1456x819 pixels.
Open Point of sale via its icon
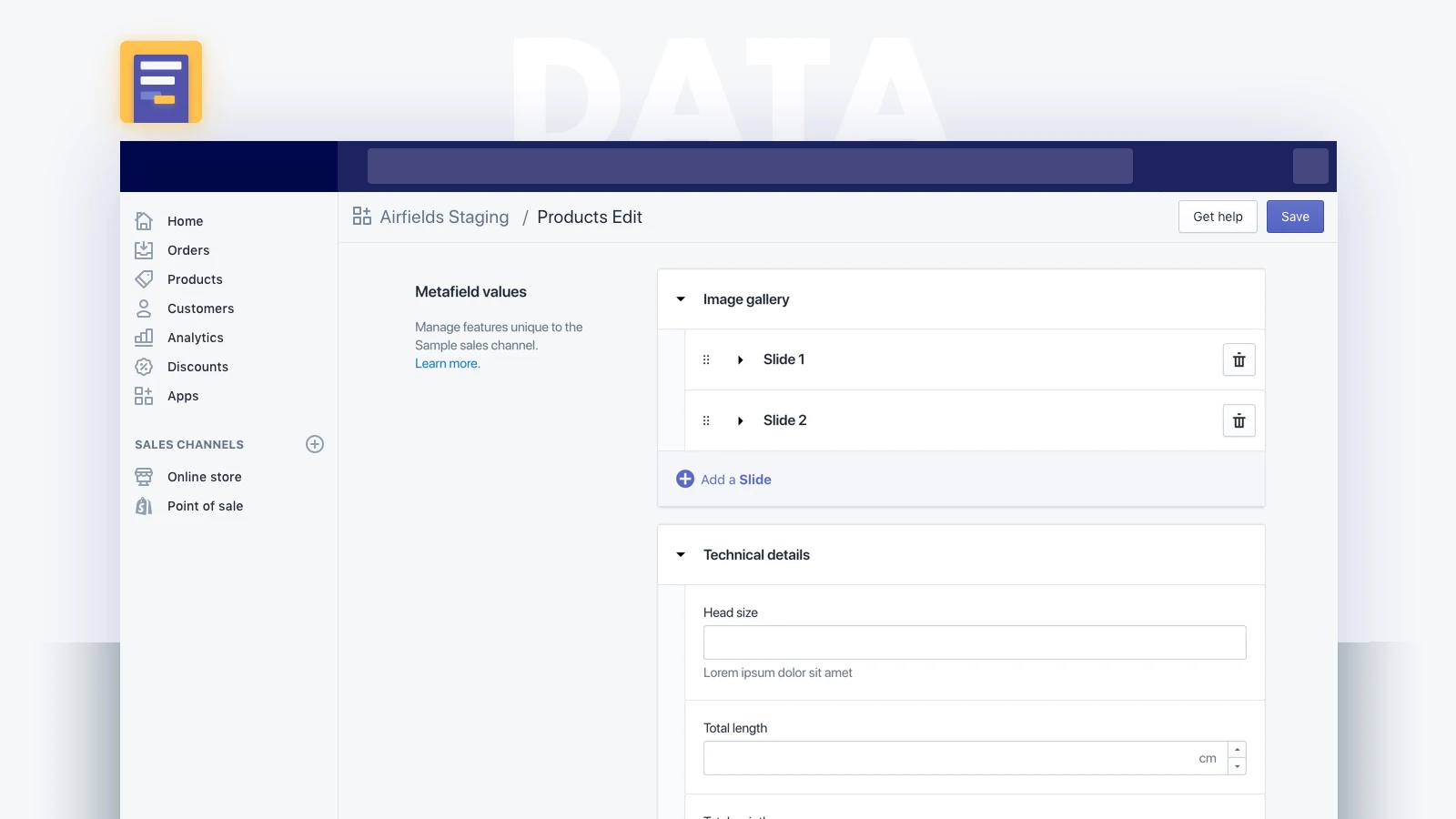pos(145,506)
